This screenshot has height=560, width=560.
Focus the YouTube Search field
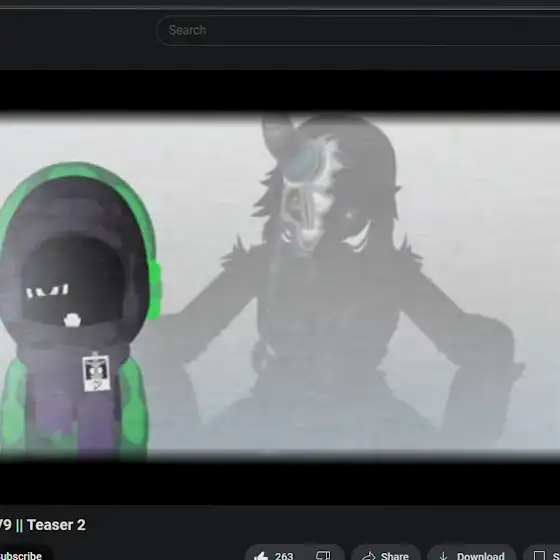(358, 30)
